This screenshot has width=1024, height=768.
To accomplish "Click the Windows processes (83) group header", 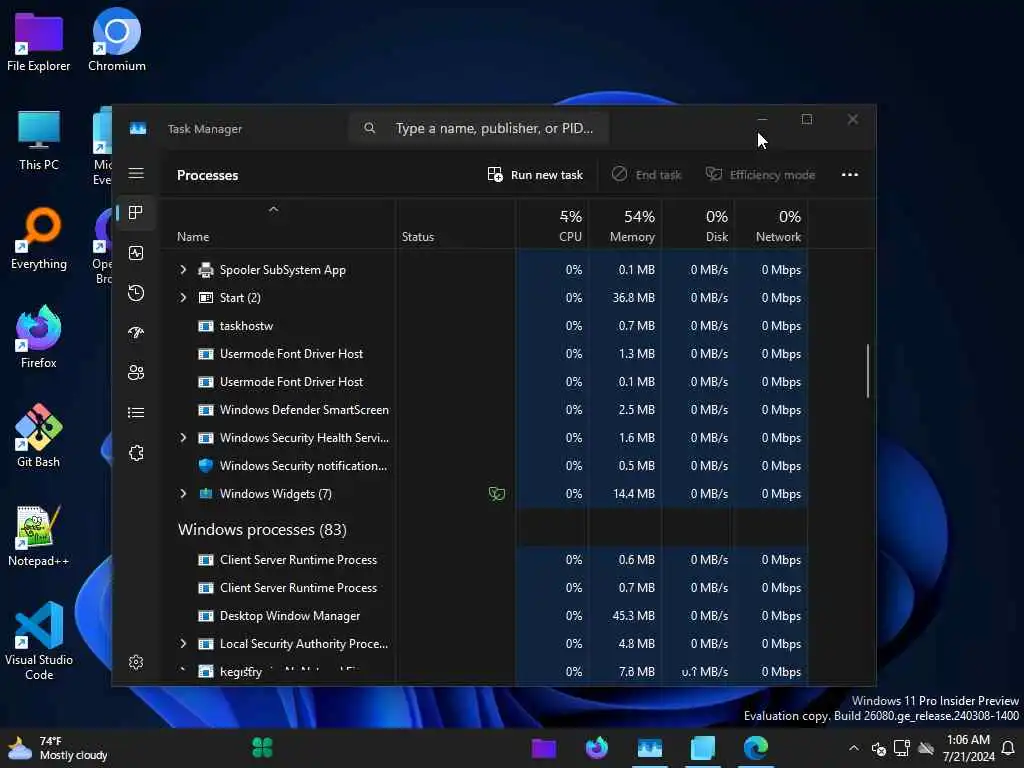I will 263,530.
